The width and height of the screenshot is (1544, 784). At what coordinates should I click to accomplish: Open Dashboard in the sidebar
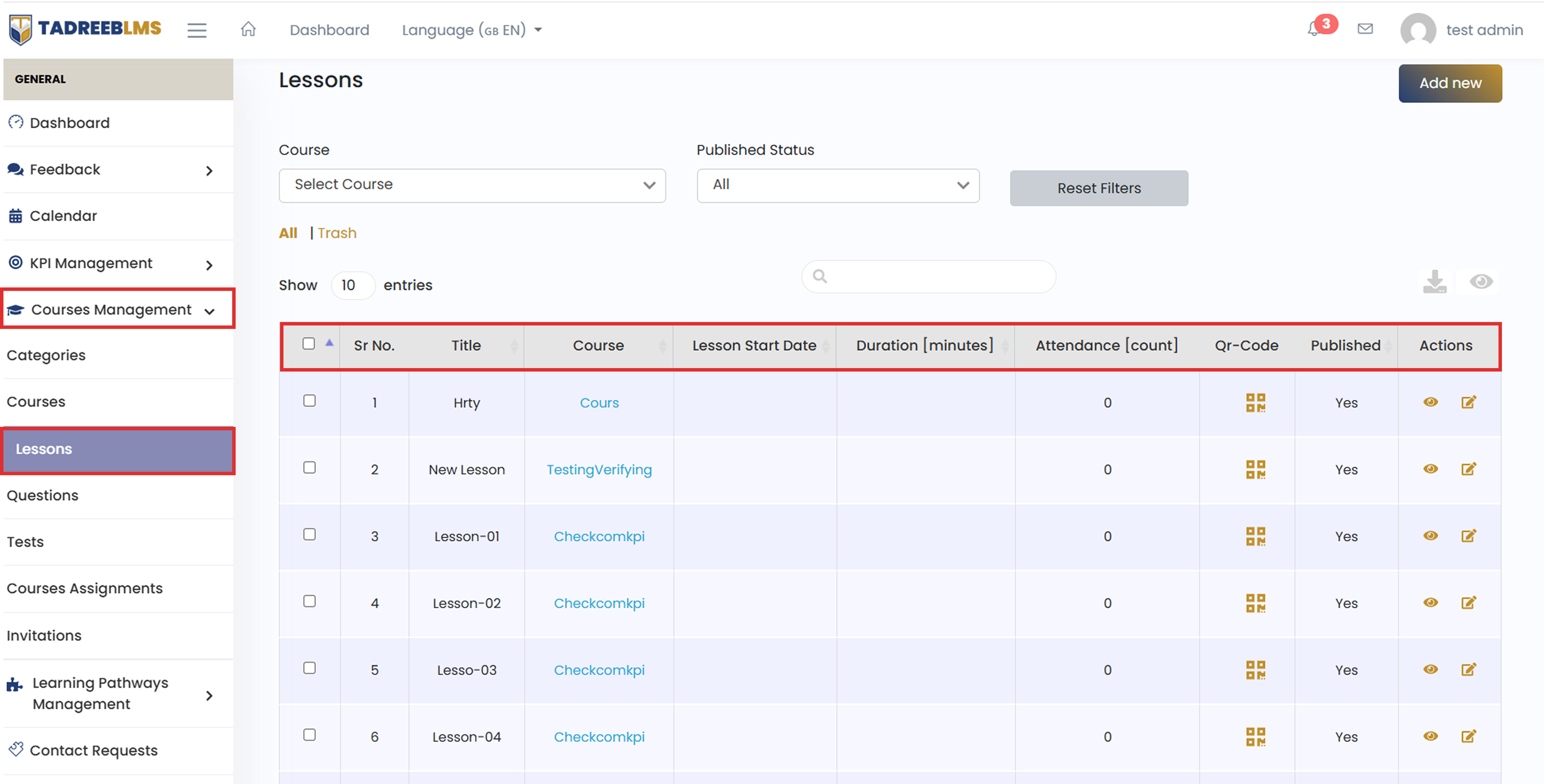(x=118, y=123)
